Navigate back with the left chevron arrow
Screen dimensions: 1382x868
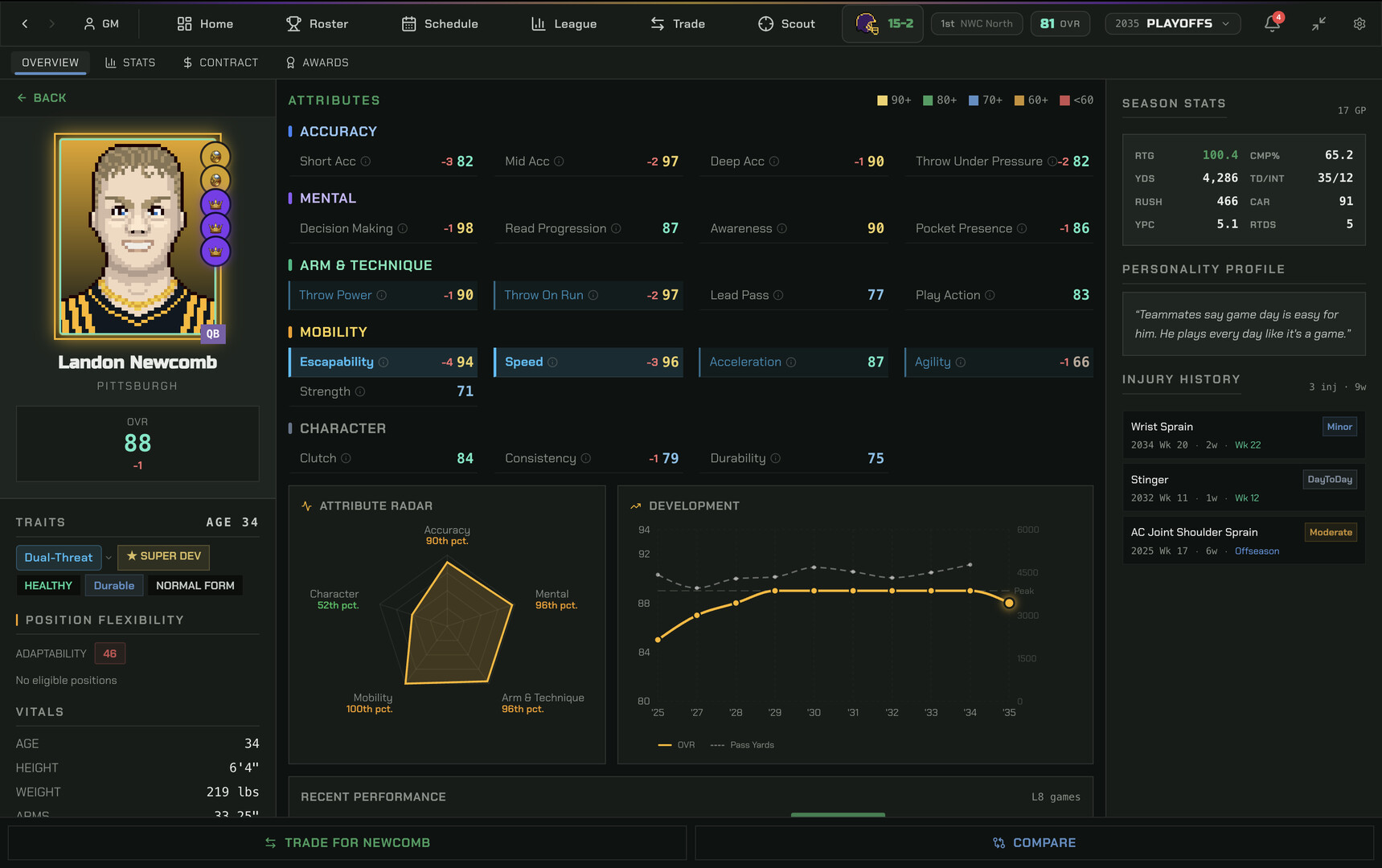(25, 24)
